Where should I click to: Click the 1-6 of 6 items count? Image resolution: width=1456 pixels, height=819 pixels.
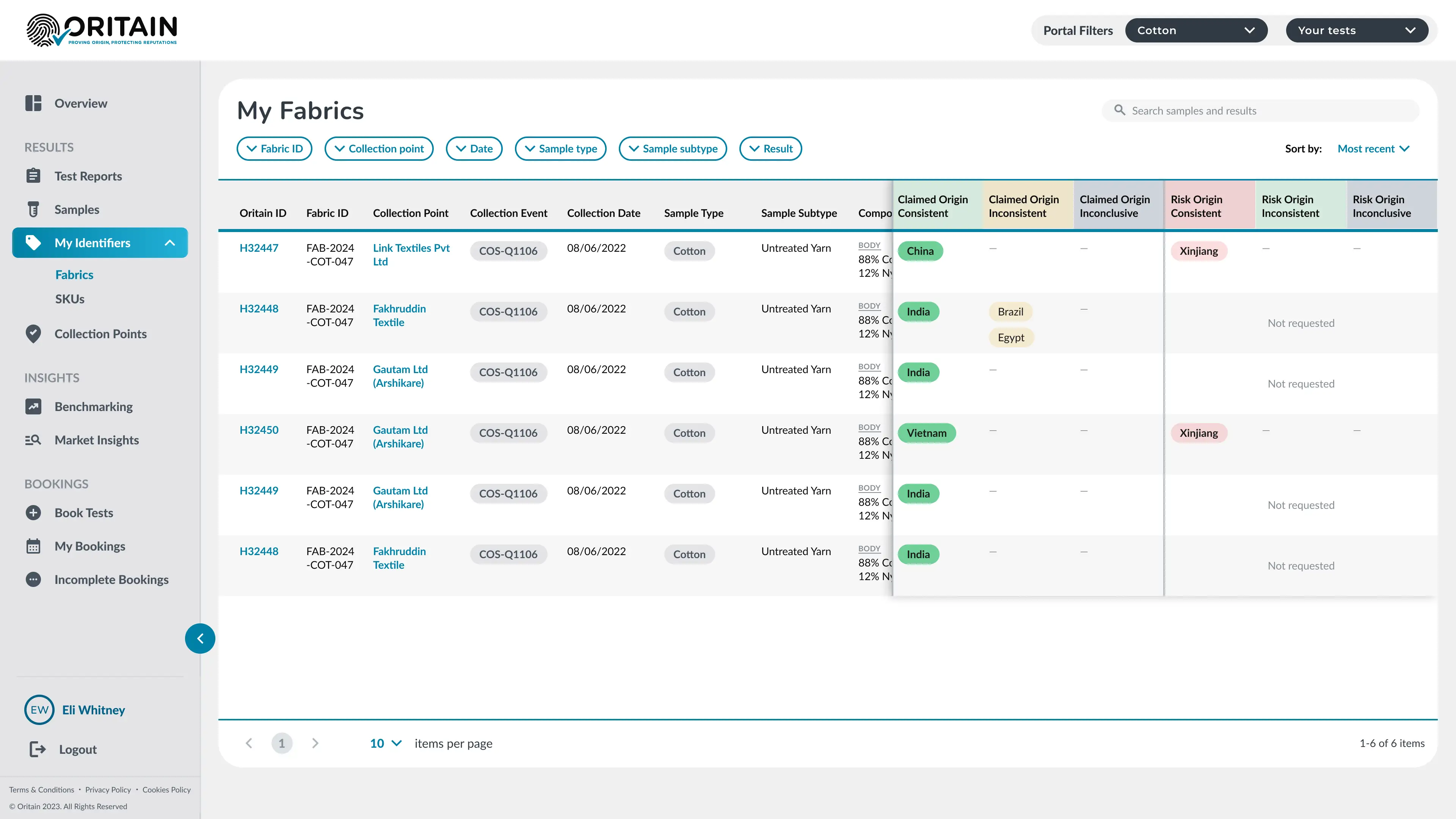(x=1392, y=743)
